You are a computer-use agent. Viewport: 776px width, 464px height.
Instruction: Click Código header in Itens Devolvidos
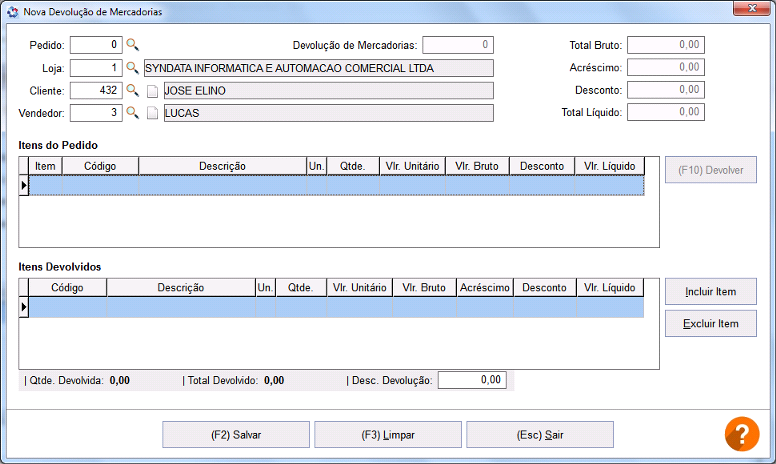68,288
